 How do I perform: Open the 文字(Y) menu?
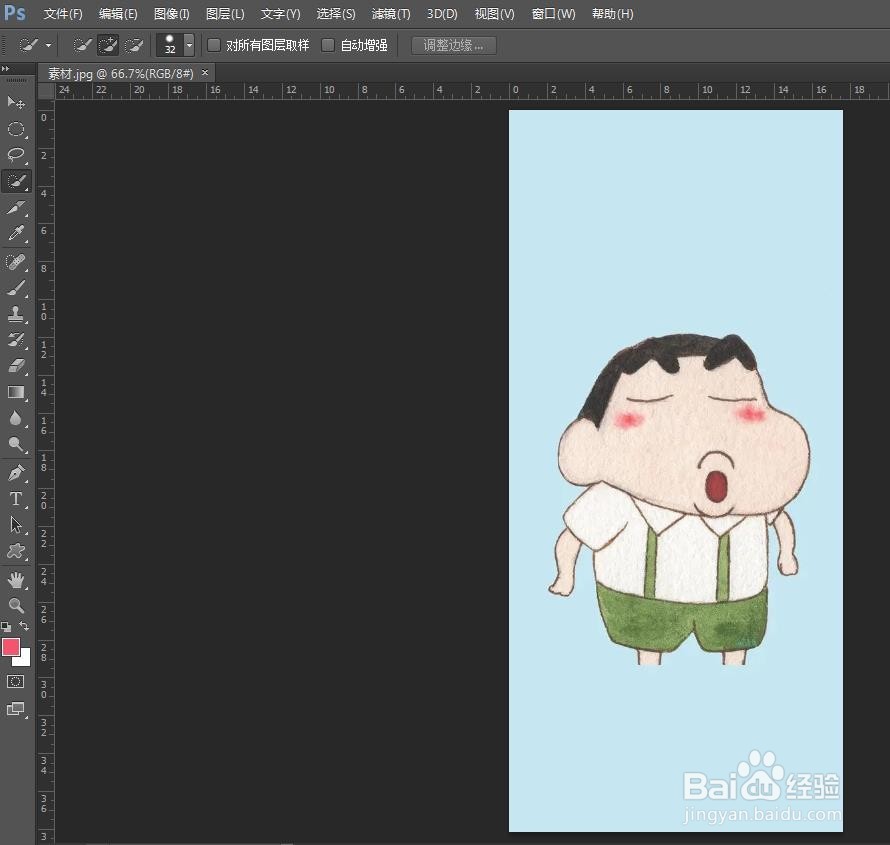pos(280,14)
